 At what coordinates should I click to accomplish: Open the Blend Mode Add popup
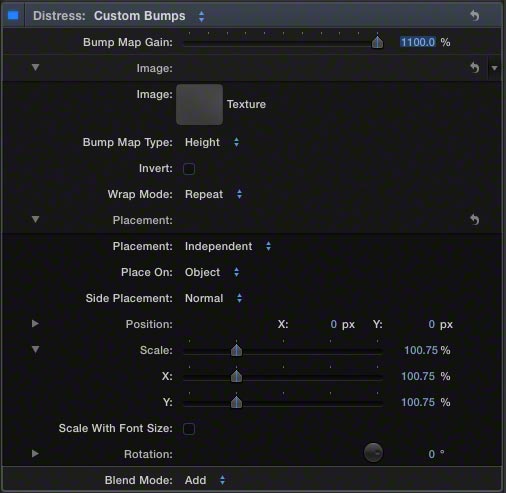point(205,480)
